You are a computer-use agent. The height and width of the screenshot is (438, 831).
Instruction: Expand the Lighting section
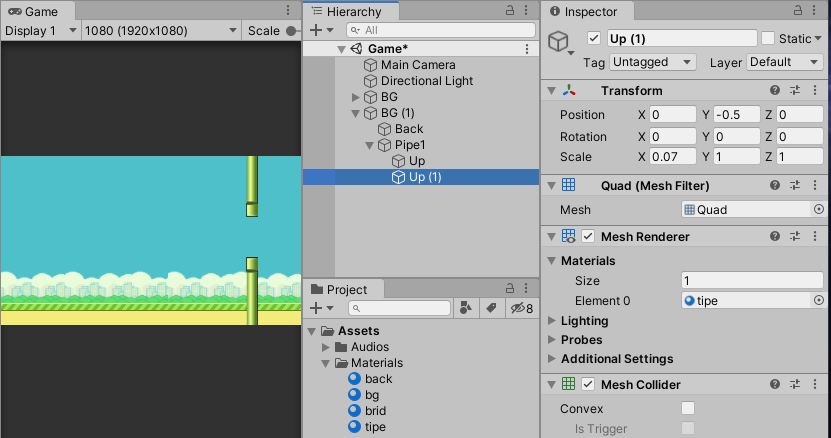pos(552,320)
